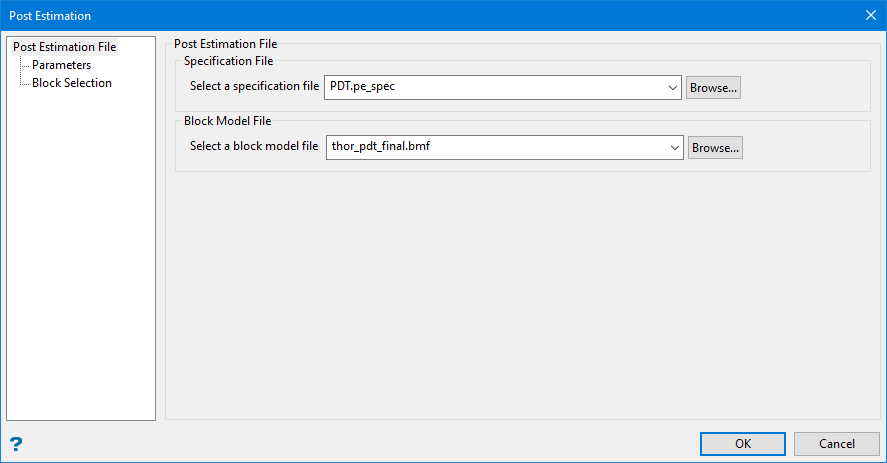
Task: Open the Parameters tree item
Action: [x=61, y=65]
